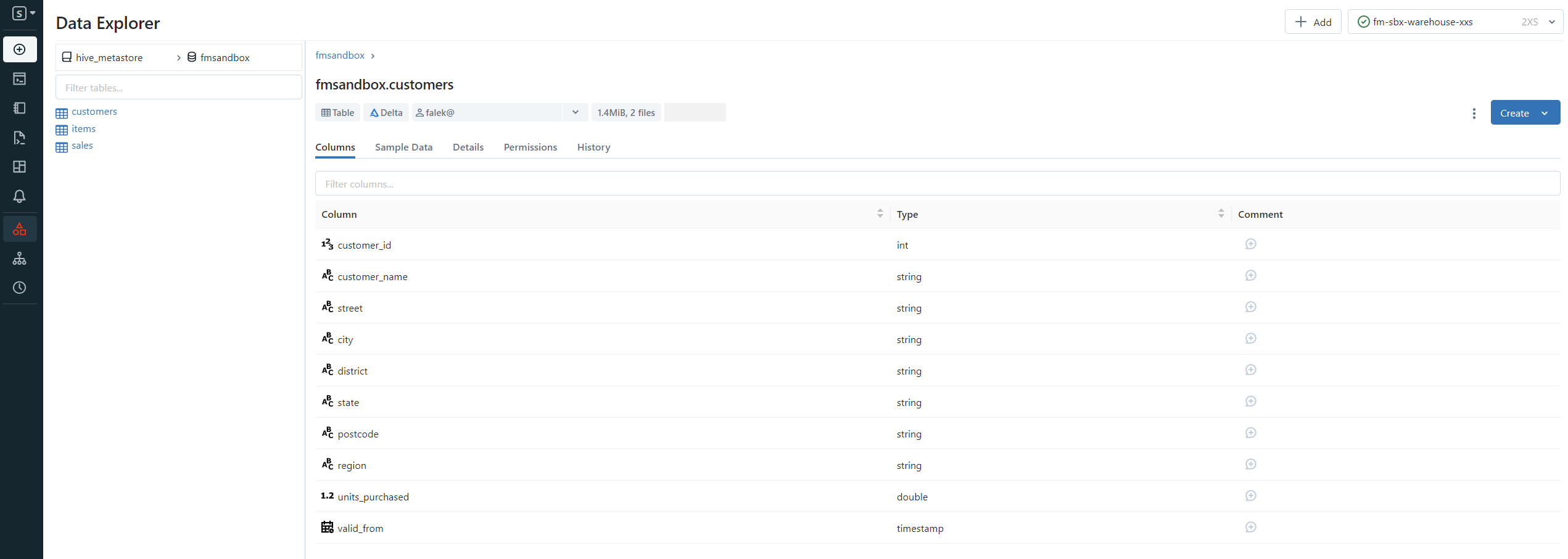Switch to the Permissions tab
Screen dimensions: 1568x559
coord(530,147)
